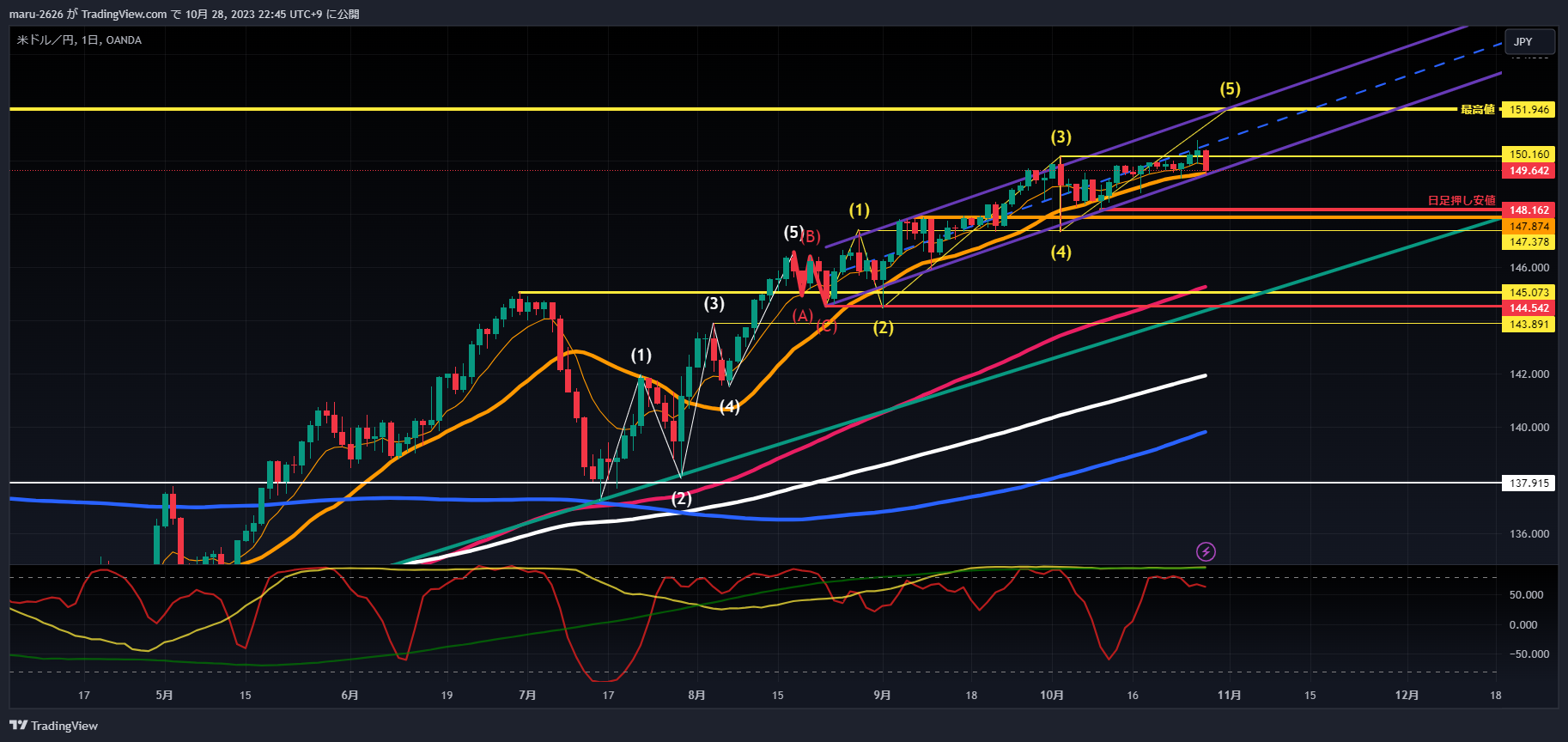Click the 50.000 oscillator axis value
This screenshot has height=742, width=1568.
point(1526,595)
